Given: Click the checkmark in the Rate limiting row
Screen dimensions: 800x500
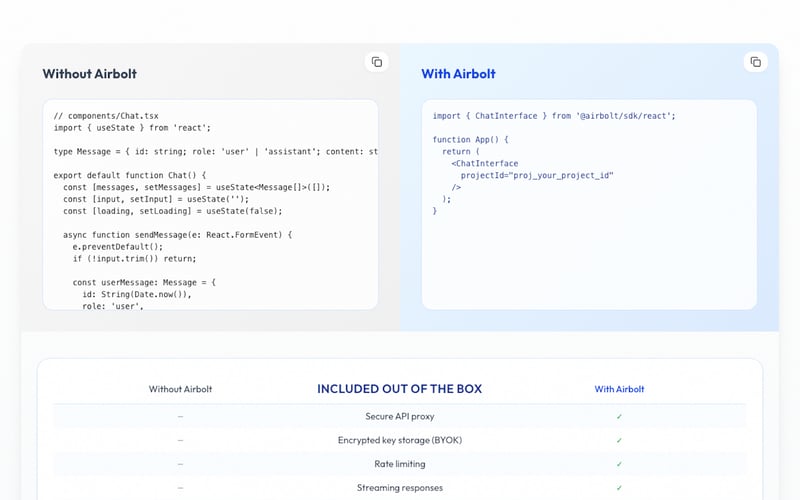Looking at the screenshot, I should click(619, 464).
